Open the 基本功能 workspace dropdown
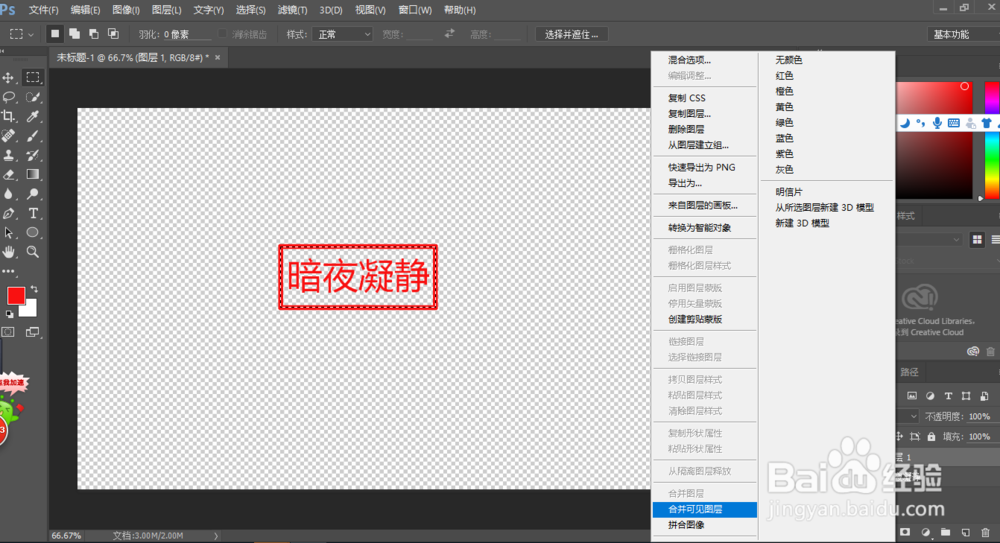Image resolution: width=1000 pixels, height=543 pixels. pos(963,34)
